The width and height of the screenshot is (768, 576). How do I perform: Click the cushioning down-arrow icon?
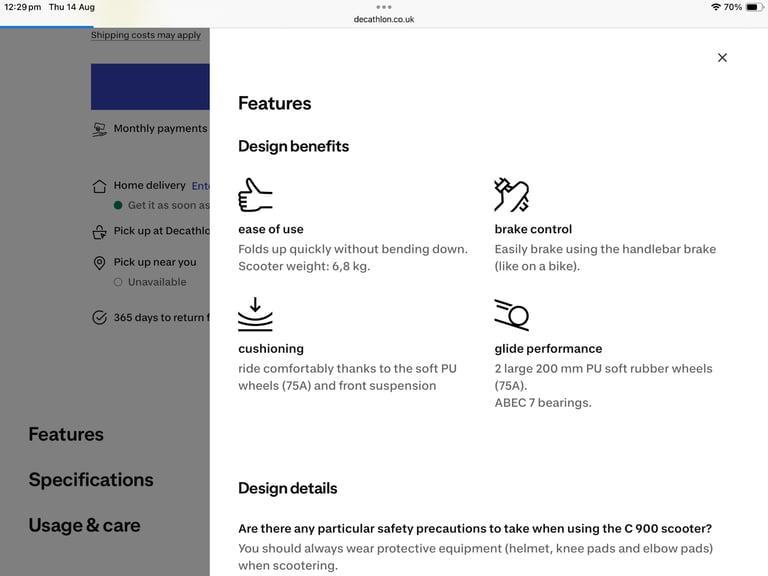[x=255, y=314]
